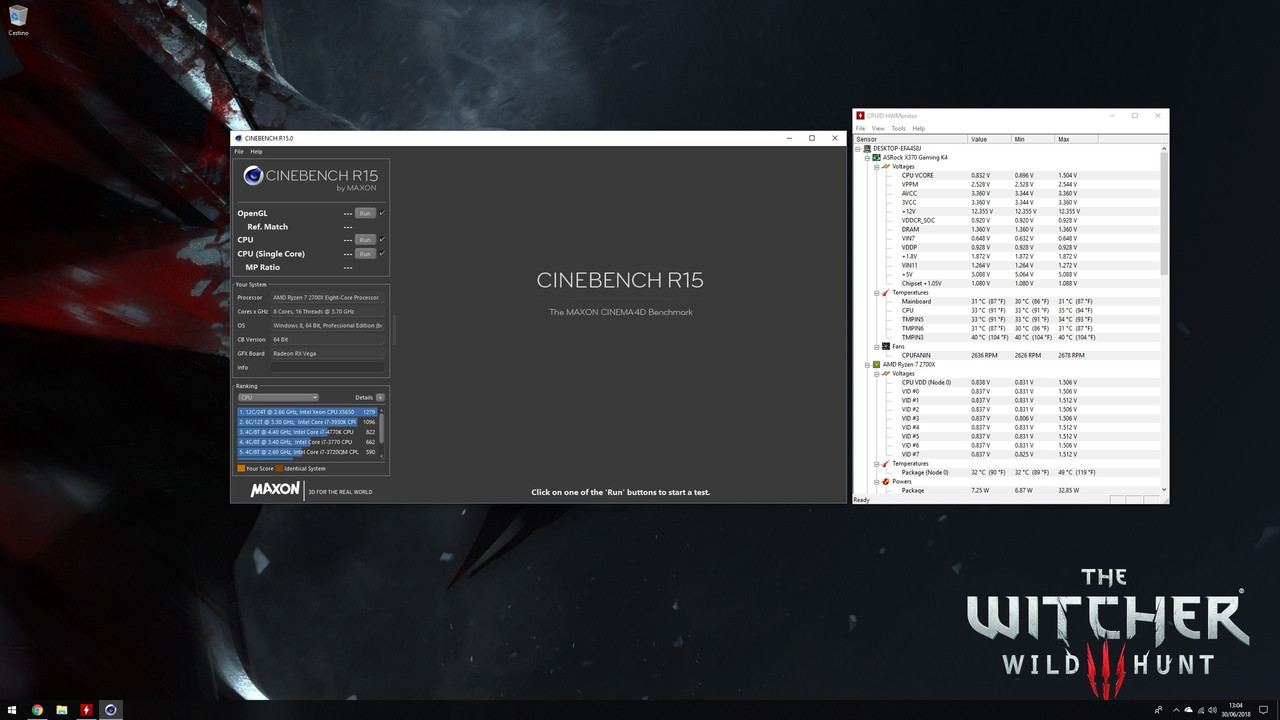This screenshot has height=720, width=1280.
Task: Toggle the CPU (Single Core) test checkbox
Action: (x=382, y=253)
